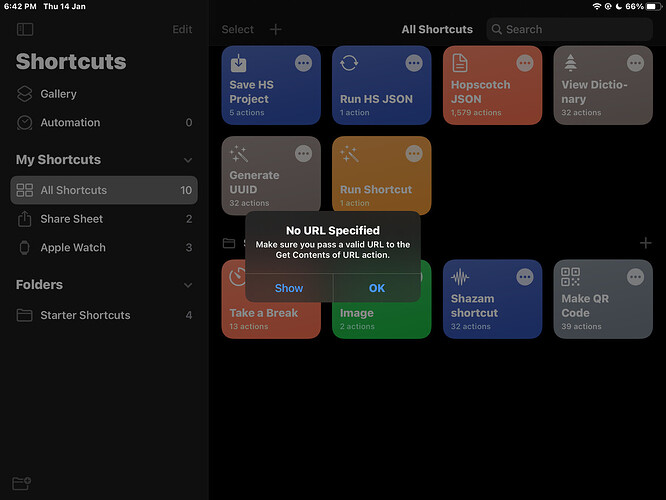Open the Gallery section
The width and height of the screenshot is (666, 500).
[x=58, y=94]
